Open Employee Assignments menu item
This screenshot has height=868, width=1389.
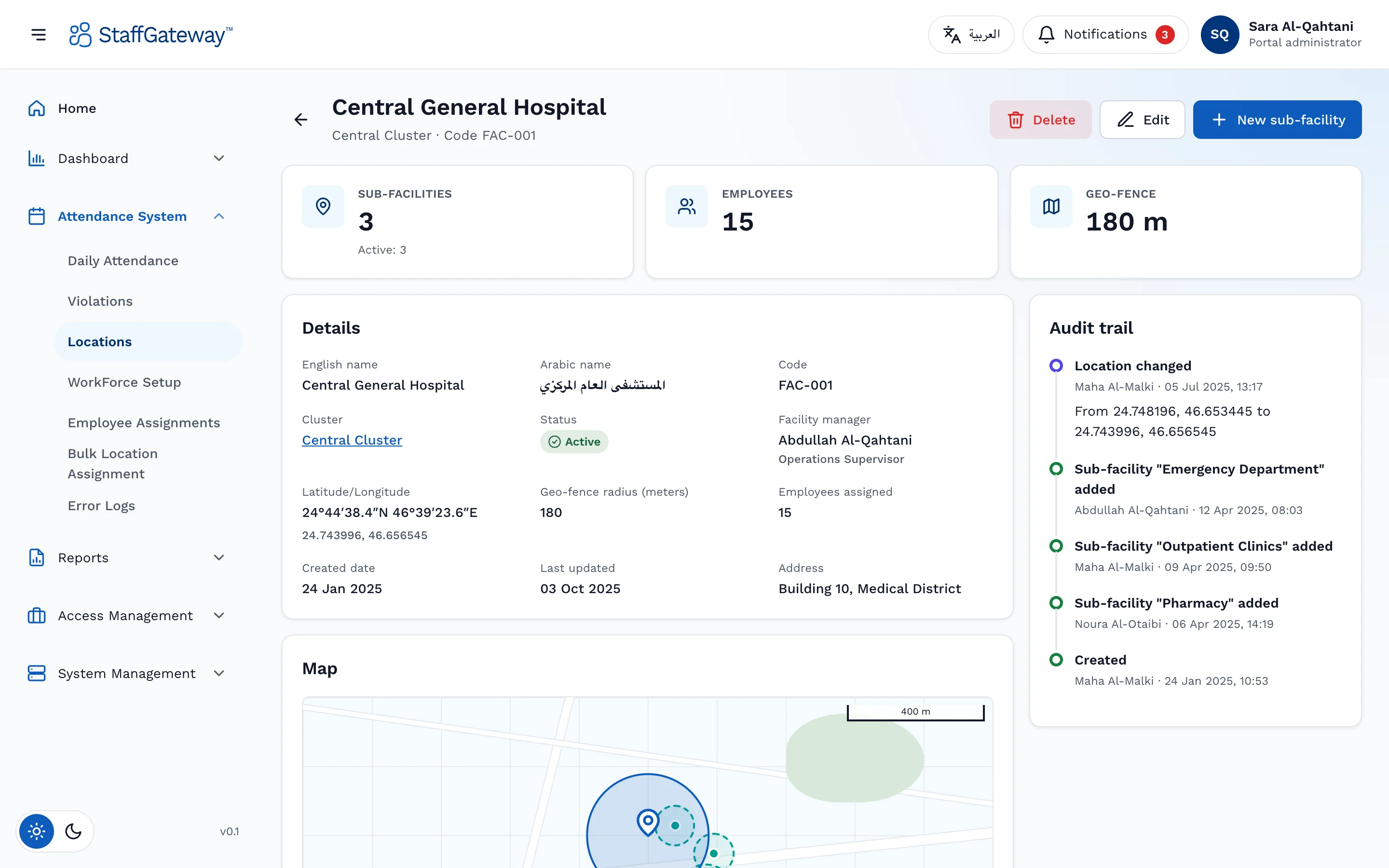[x=148, y=422]
